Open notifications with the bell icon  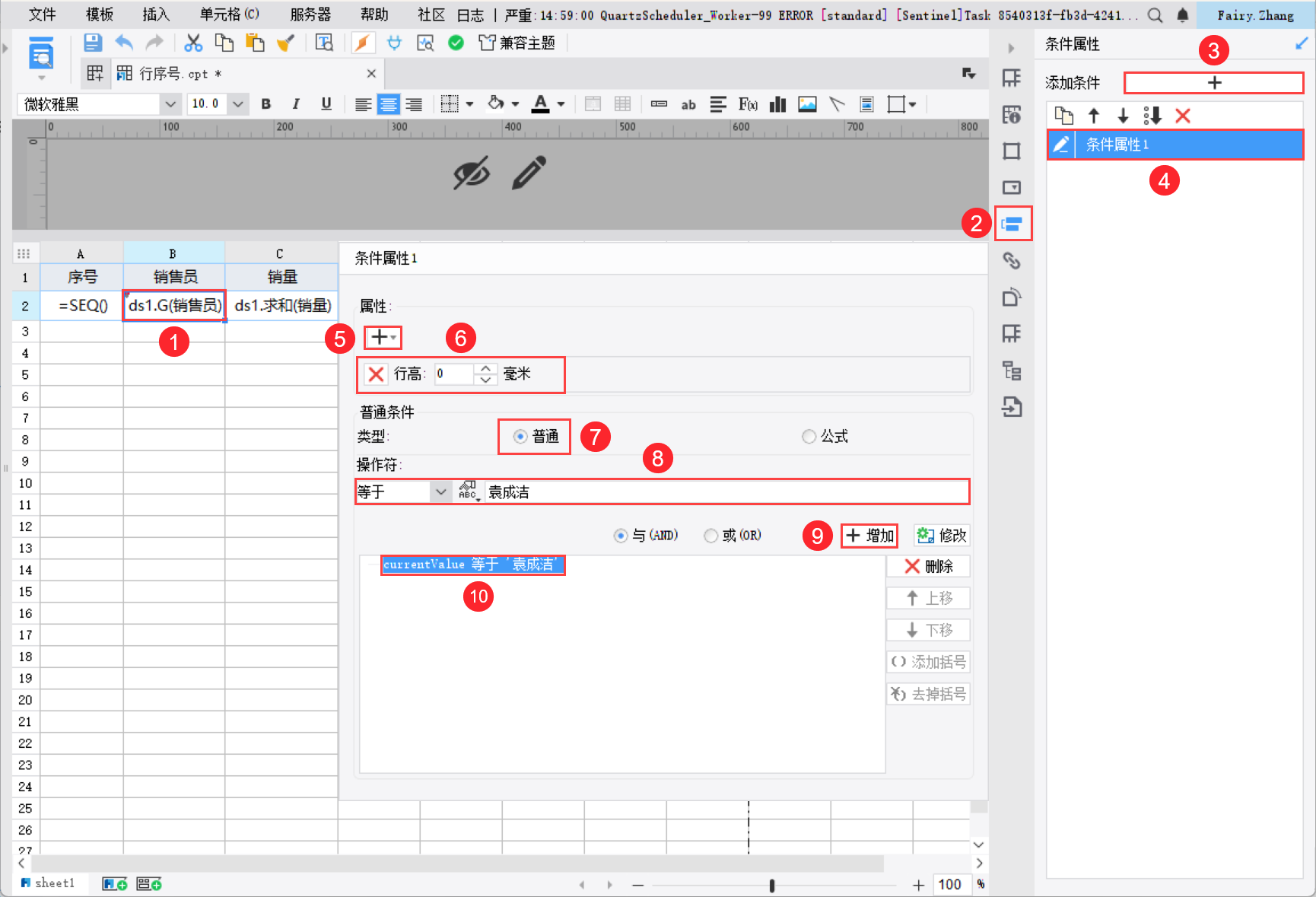1183,15
